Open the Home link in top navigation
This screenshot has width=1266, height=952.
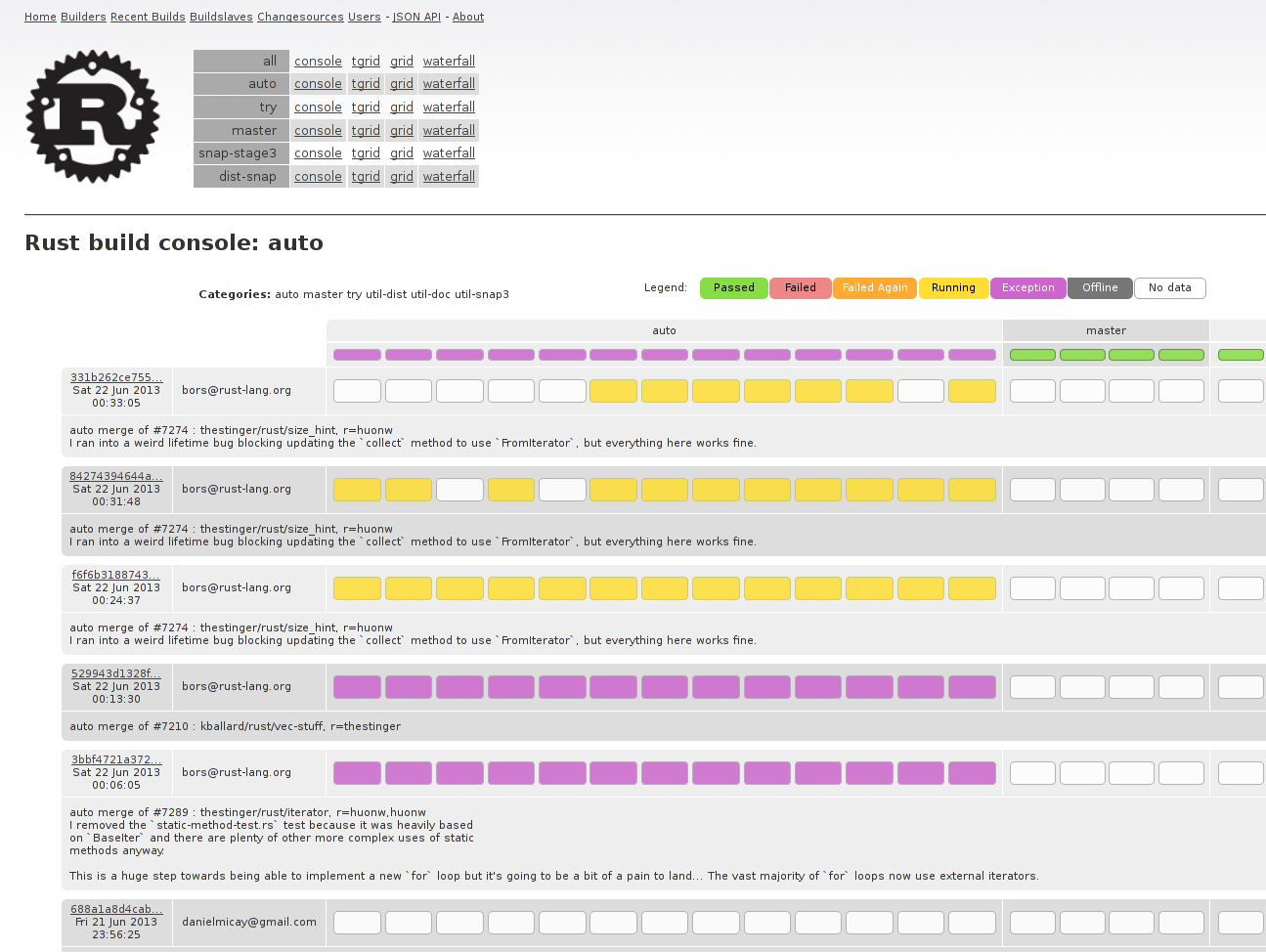tap(40, 17)
